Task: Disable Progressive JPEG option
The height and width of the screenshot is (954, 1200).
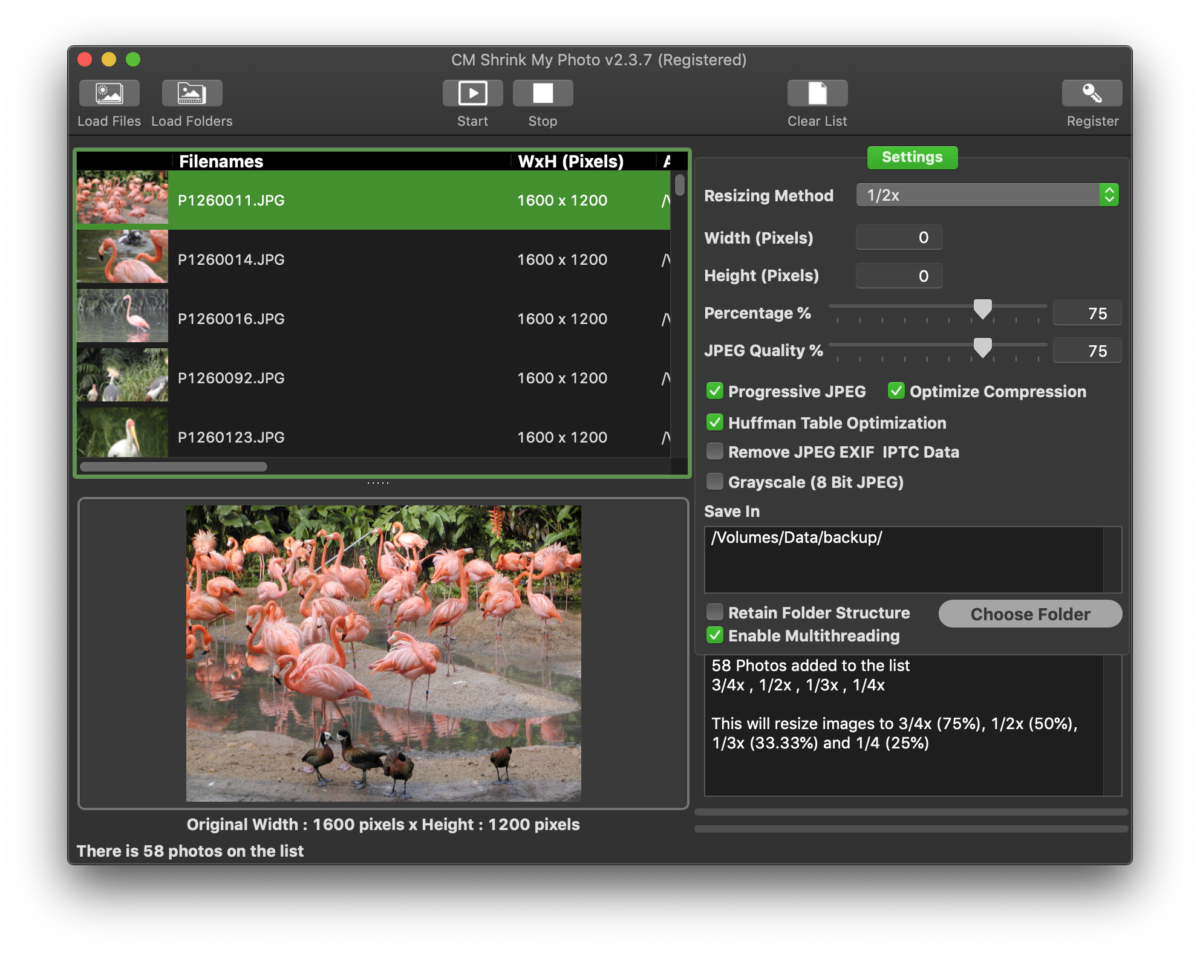Action: click(715, 391)
